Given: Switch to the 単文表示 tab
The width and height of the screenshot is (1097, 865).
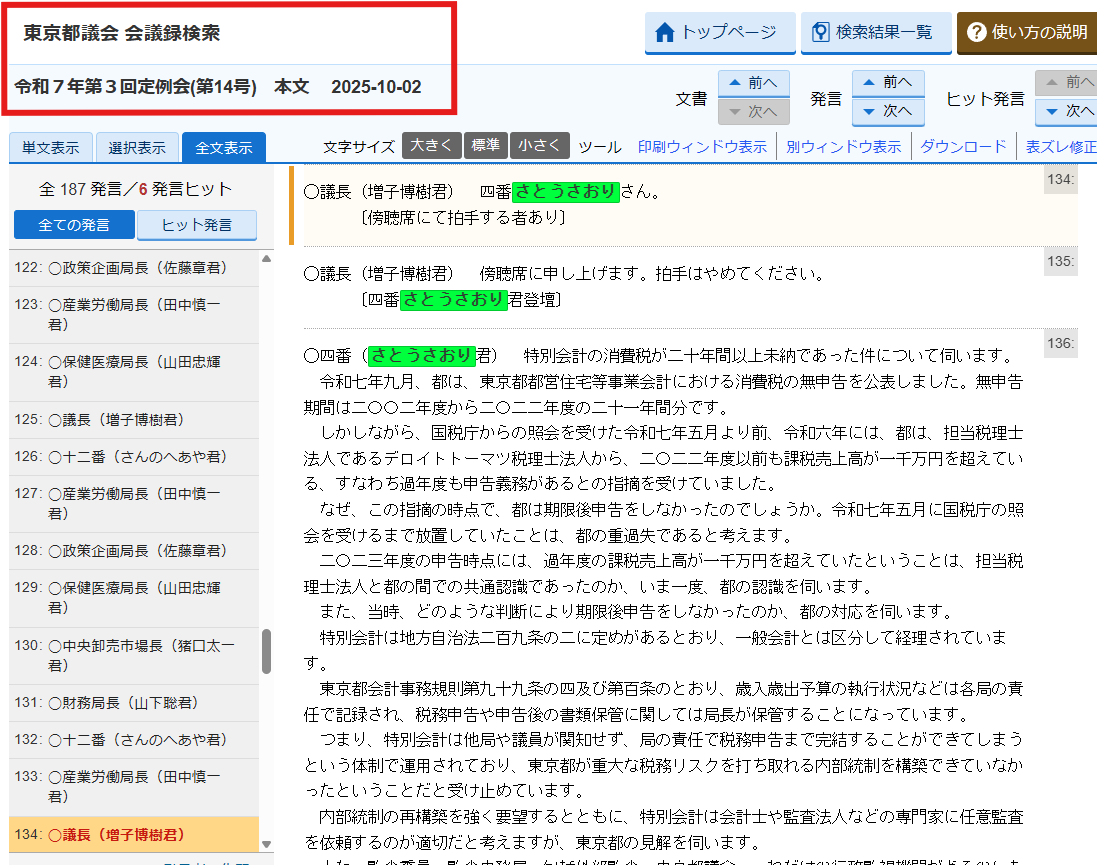Looking at the screenshot, I should 50,148.
